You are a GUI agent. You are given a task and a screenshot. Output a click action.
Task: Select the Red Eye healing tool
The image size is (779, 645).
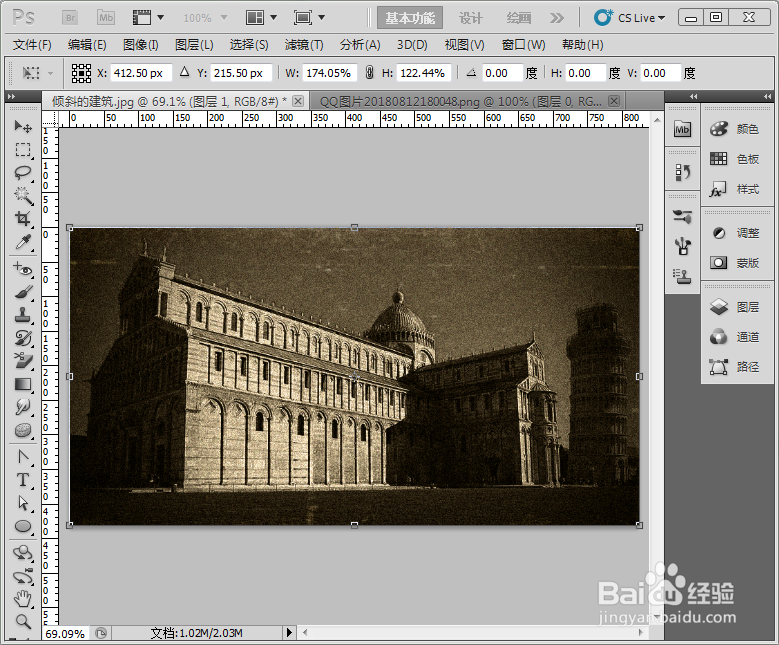tap(23, 269)
